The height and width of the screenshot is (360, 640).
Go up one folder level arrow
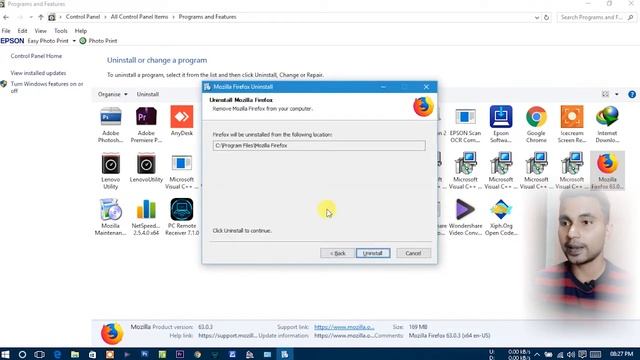(40, 17)
